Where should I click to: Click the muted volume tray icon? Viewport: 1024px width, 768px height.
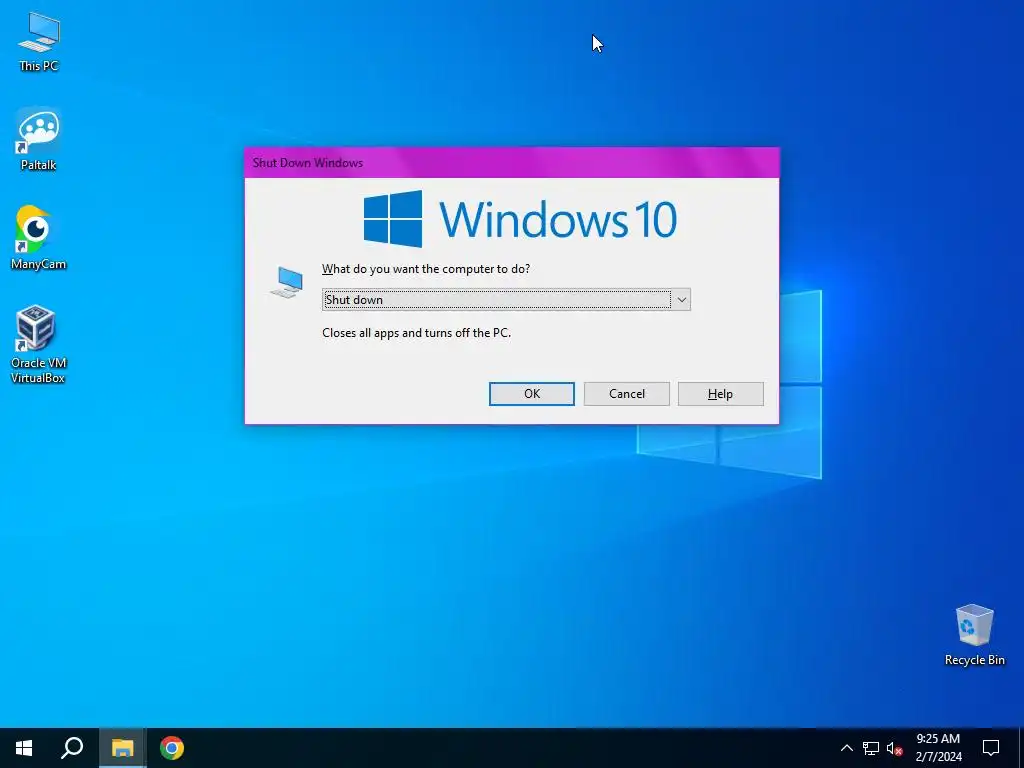pos(894,748)
